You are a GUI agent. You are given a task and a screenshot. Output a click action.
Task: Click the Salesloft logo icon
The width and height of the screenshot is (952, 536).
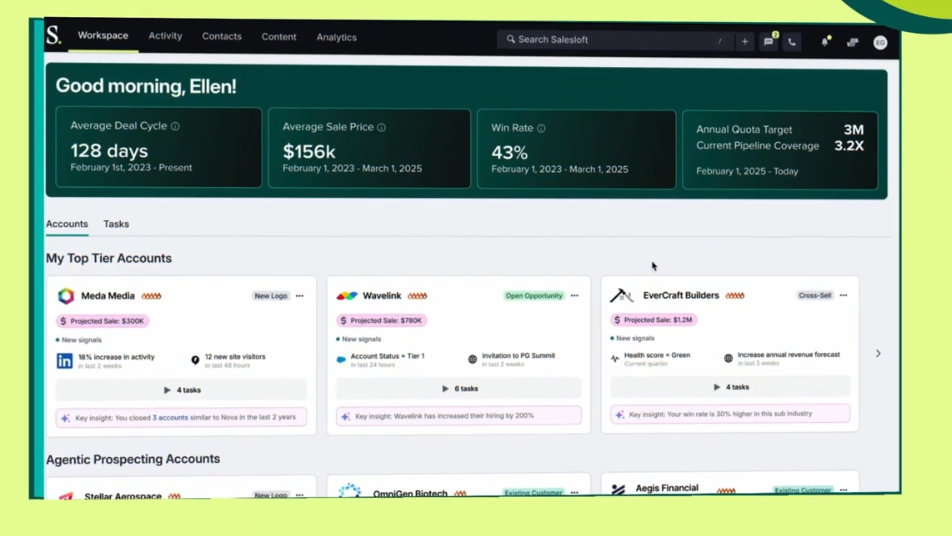(54, 36)
